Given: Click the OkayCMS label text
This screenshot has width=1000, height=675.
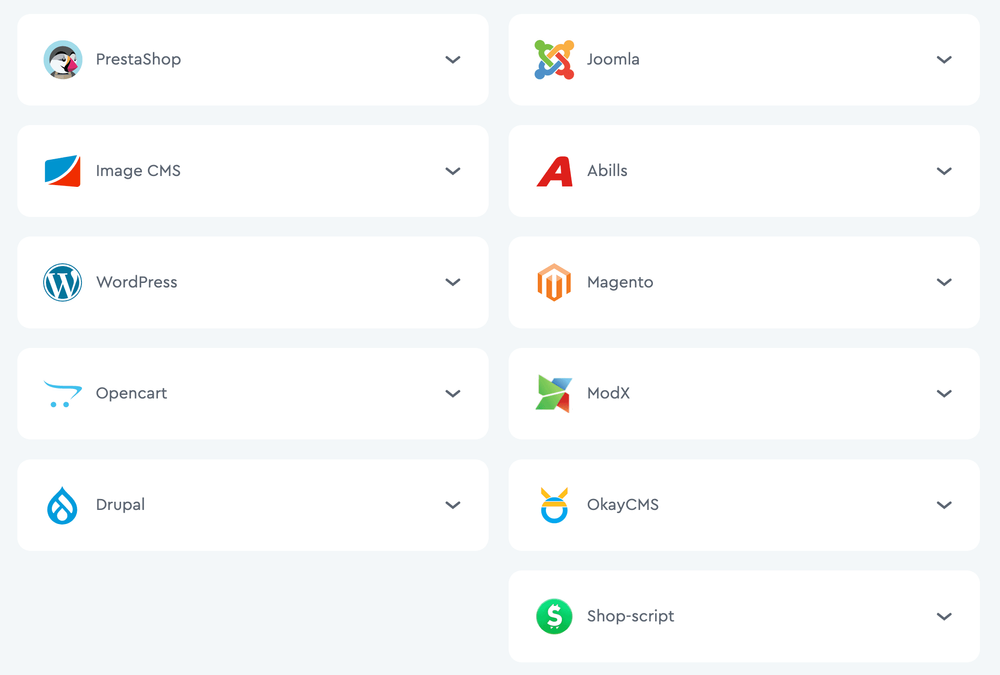Looking at the screenshot, I should pos(623,505).
